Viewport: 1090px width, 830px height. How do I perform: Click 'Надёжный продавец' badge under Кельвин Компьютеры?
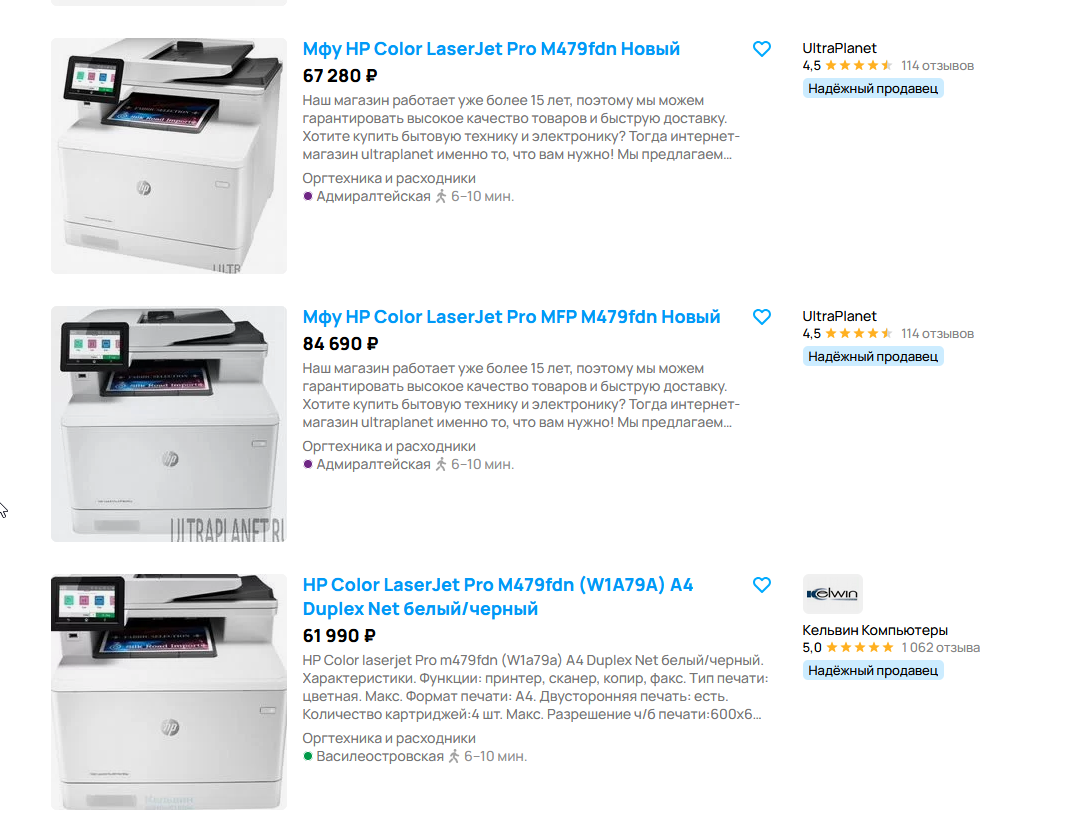click(873, 671)
